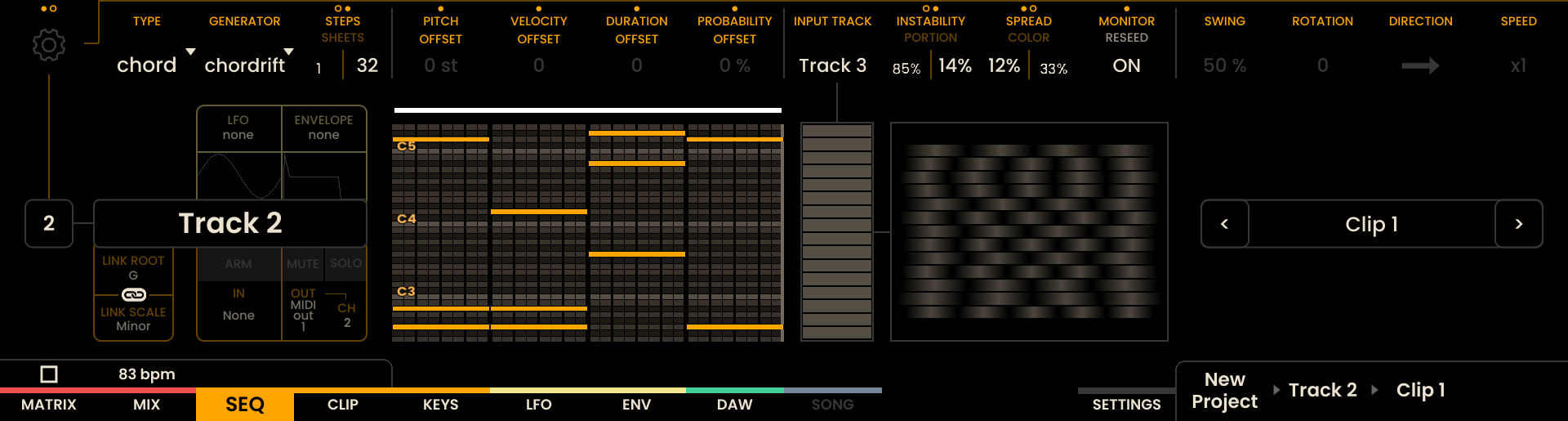
Task: Toggle the Monitor ON setting
Action: tap(1126, 65)
